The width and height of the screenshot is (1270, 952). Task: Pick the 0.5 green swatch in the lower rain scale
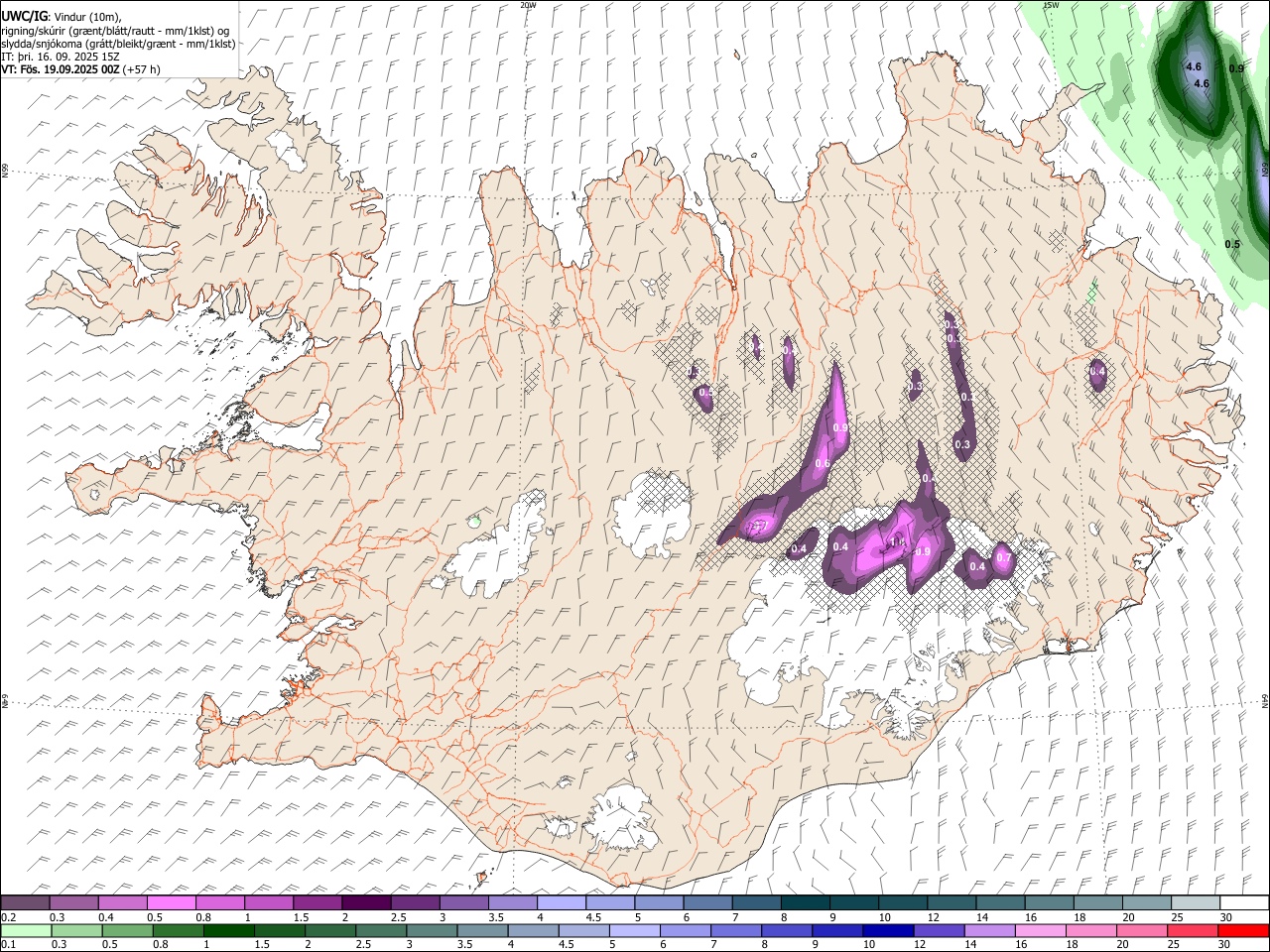click(x=127, y=930)
